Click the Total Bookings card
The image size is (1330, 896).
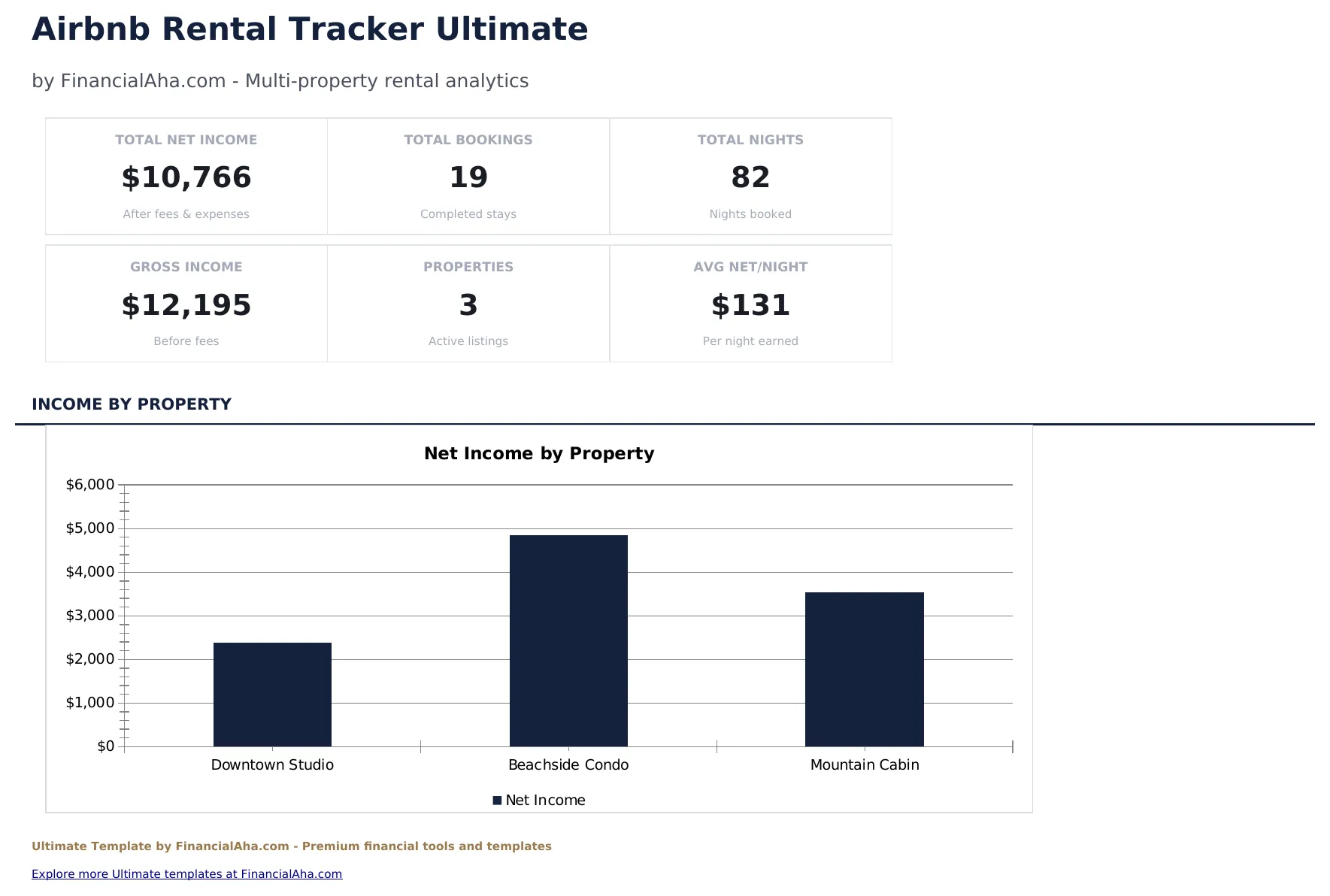point(468,175)
